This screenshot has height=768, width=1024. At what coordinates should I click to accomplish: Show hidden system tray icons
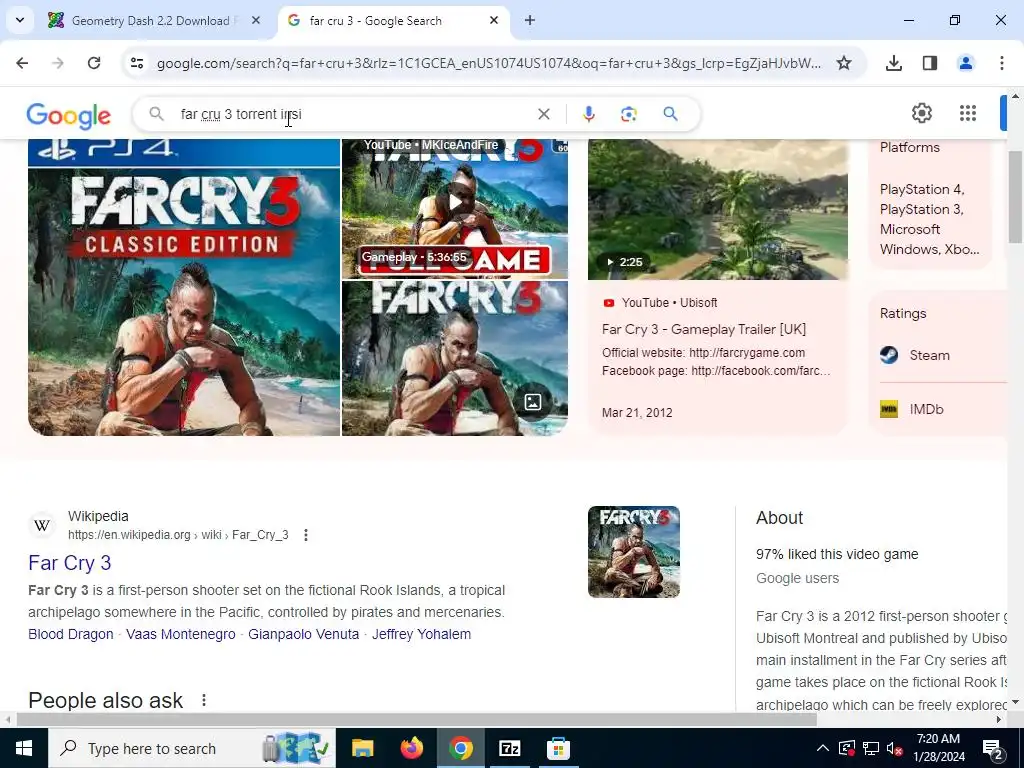point(823,748)
